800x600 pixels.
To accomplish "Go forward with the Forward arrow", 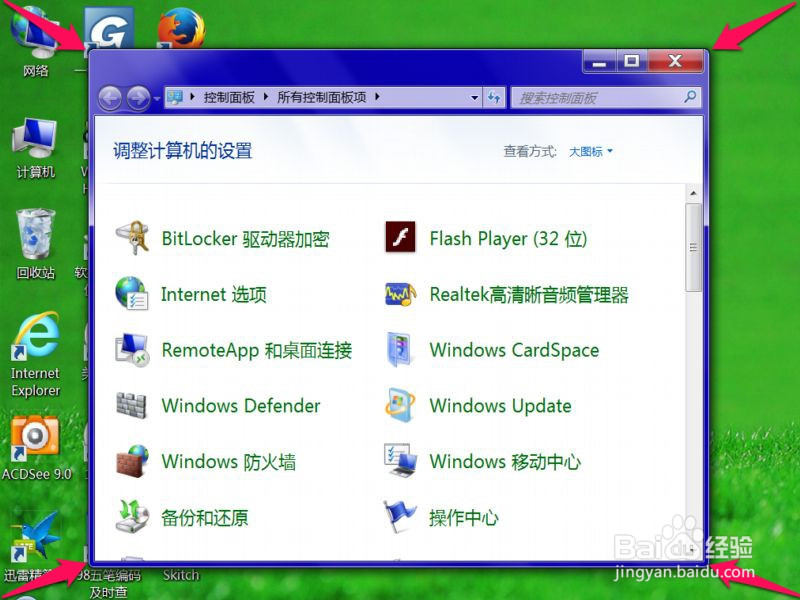I will (138, 98).
